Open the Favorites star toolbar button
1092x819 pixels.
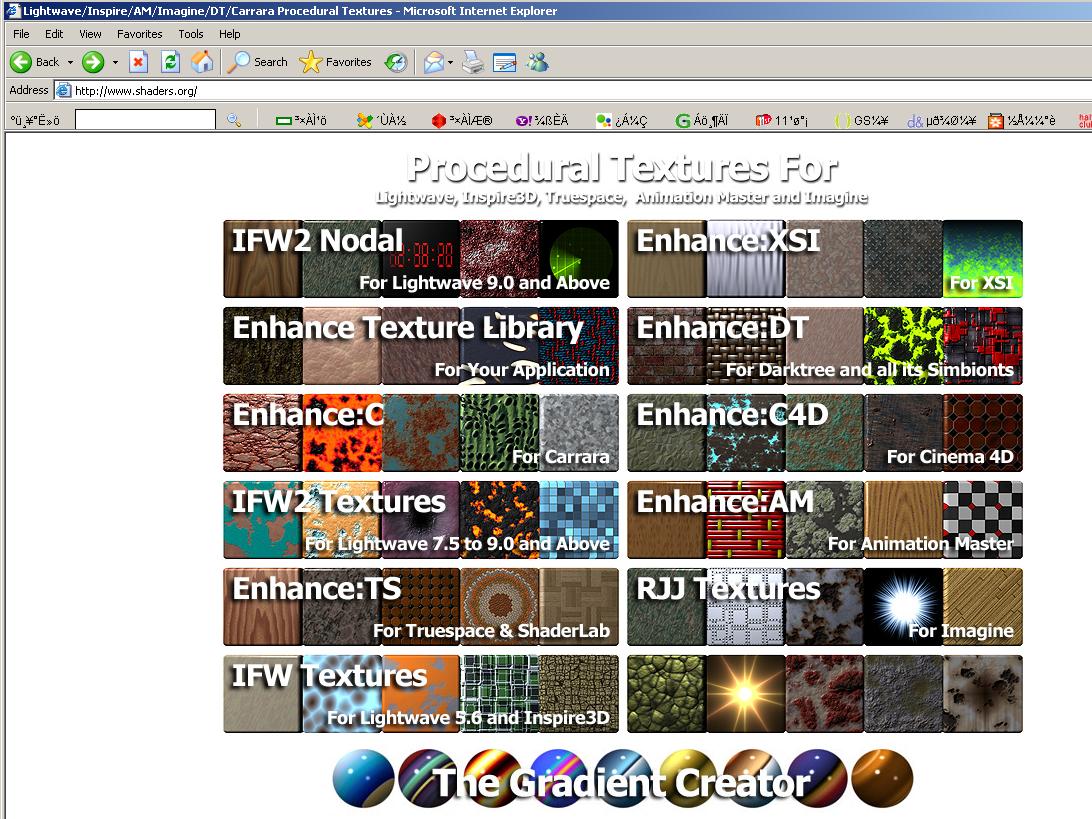pos(336,62)
